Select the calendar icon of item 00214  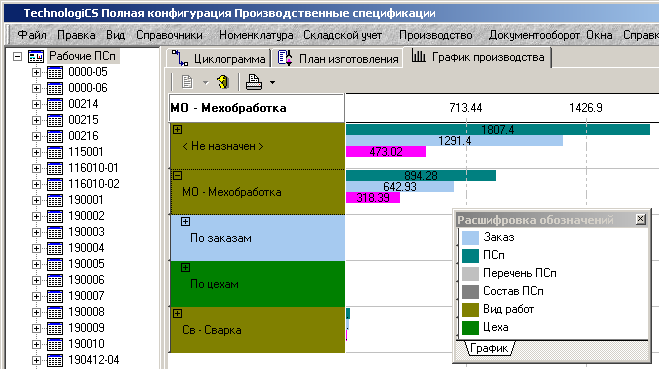tap(55, 104)
